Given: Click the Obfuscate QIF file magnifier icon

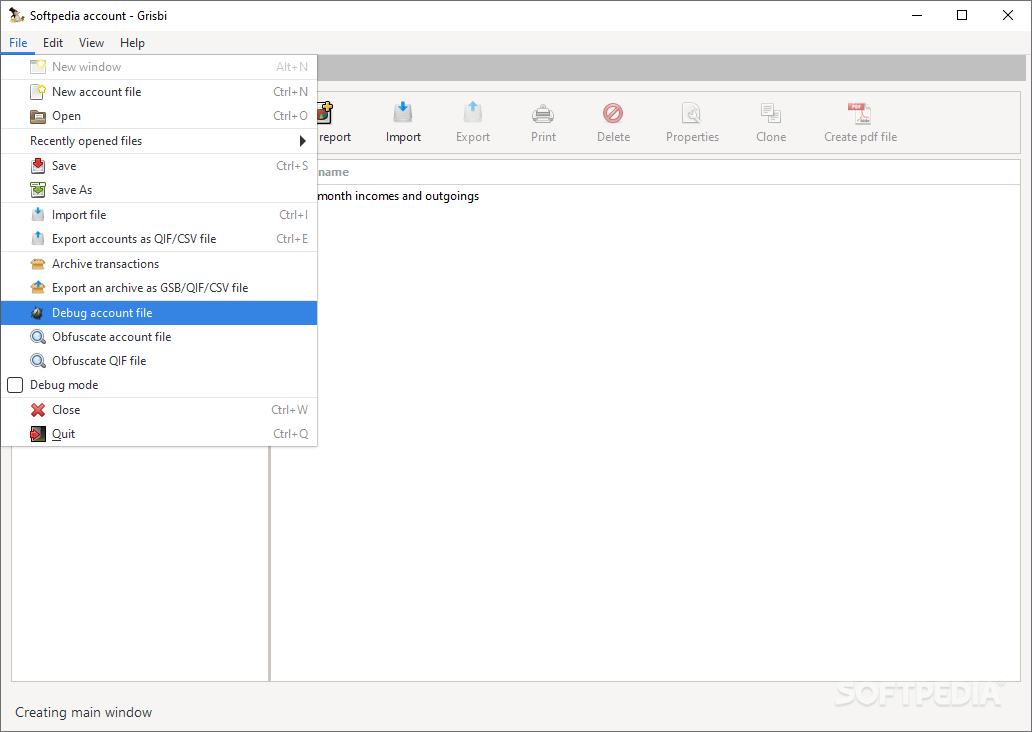Looking at the screenshot, I should click(38, 361).
